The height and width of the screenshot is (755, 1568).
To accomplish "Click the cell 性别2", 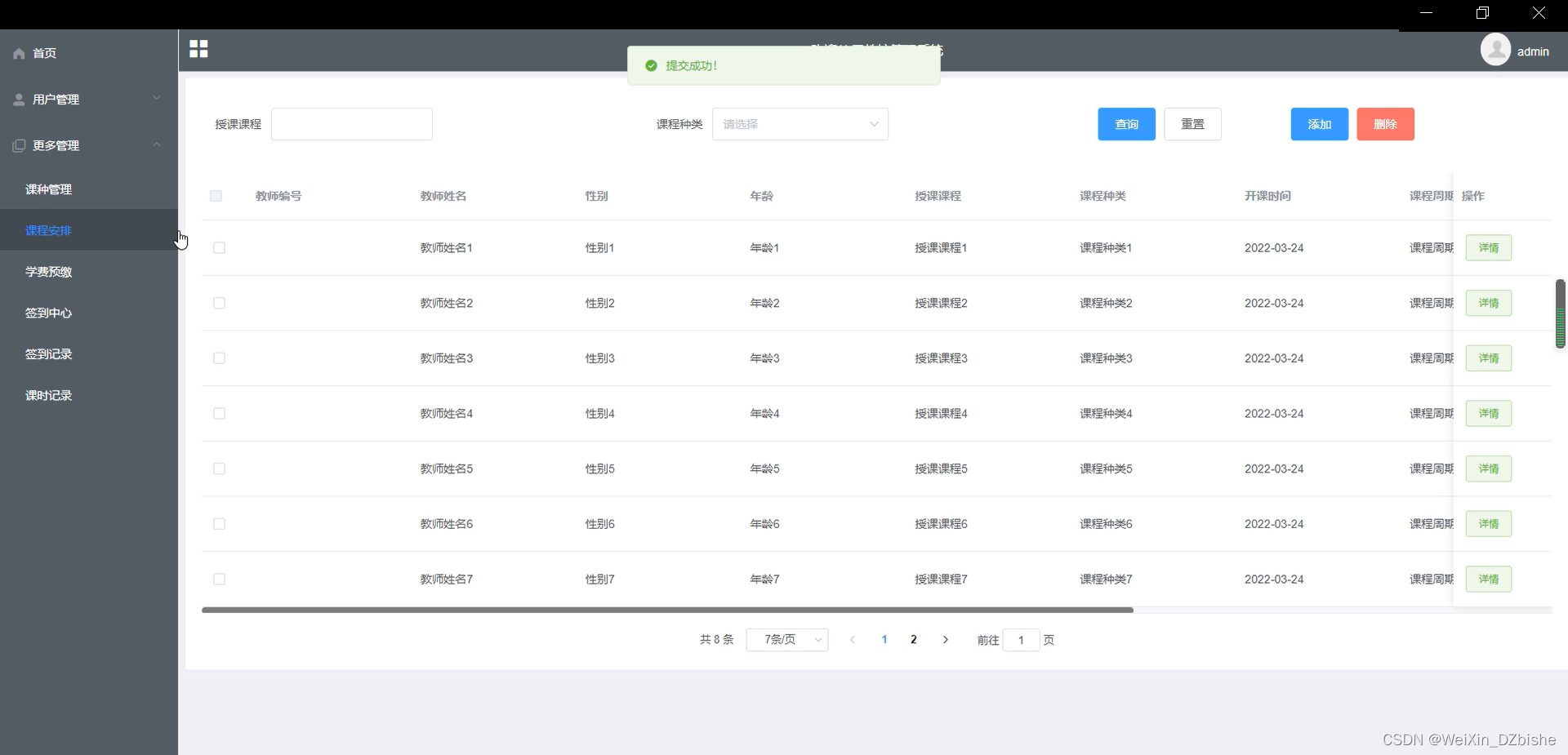I will click(599, 303).
